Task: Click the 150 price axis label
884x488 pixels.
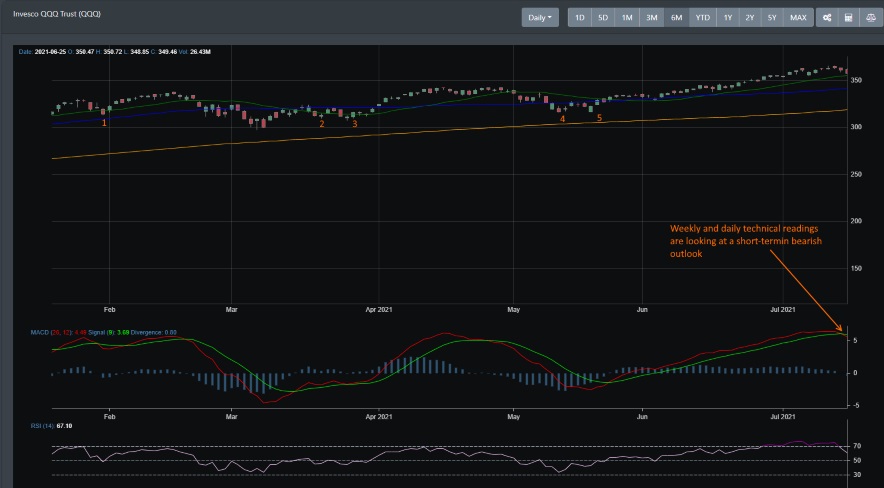Action: 856,268
